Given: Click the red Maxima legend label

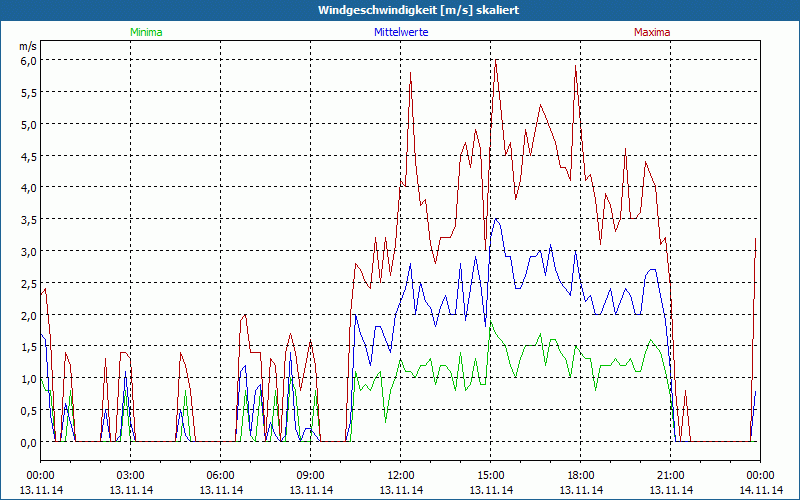Looking at the screenshot, I should coord(652,32).
